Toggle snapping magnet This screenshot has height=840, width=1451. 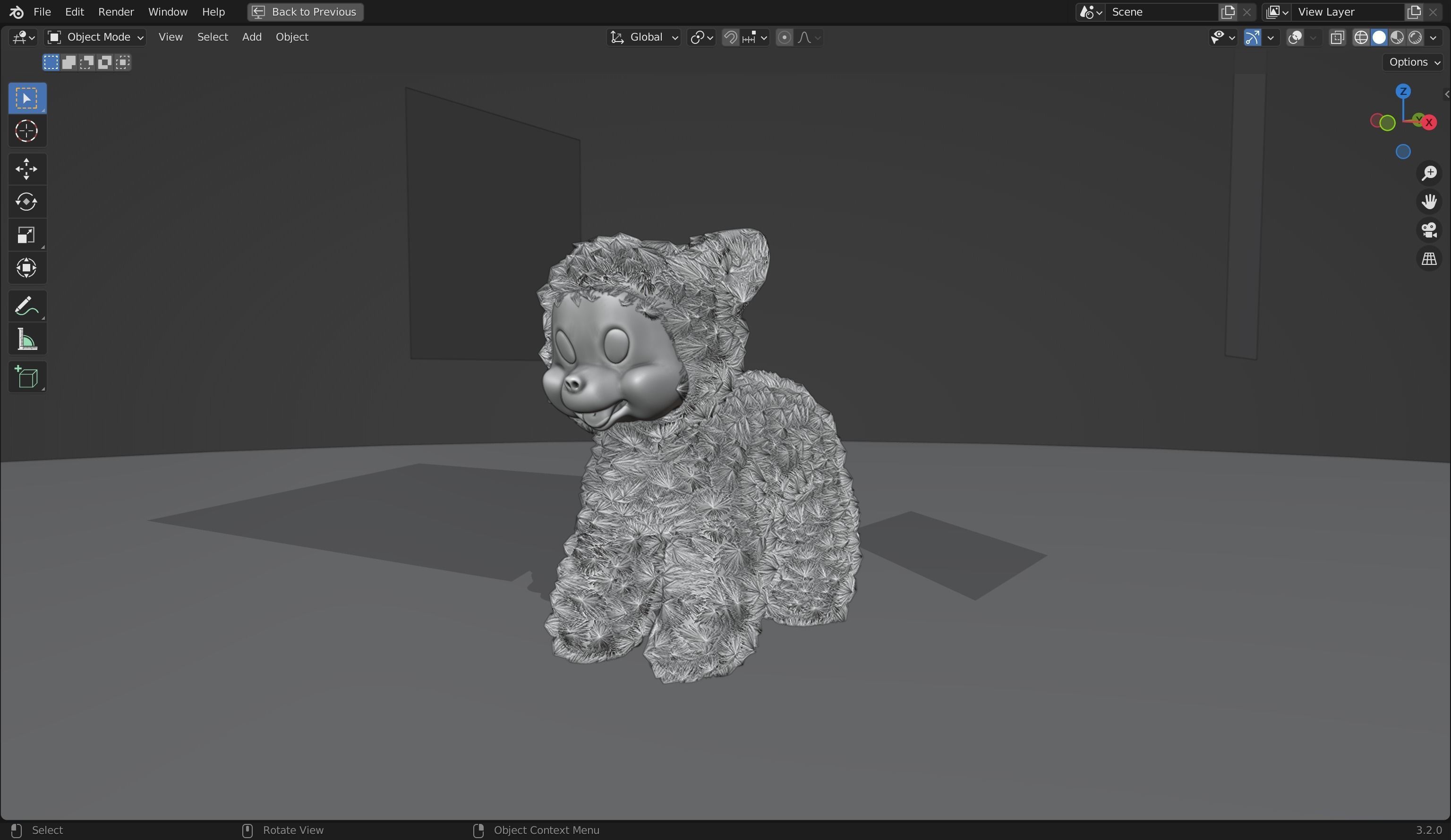tap(730, 37)
